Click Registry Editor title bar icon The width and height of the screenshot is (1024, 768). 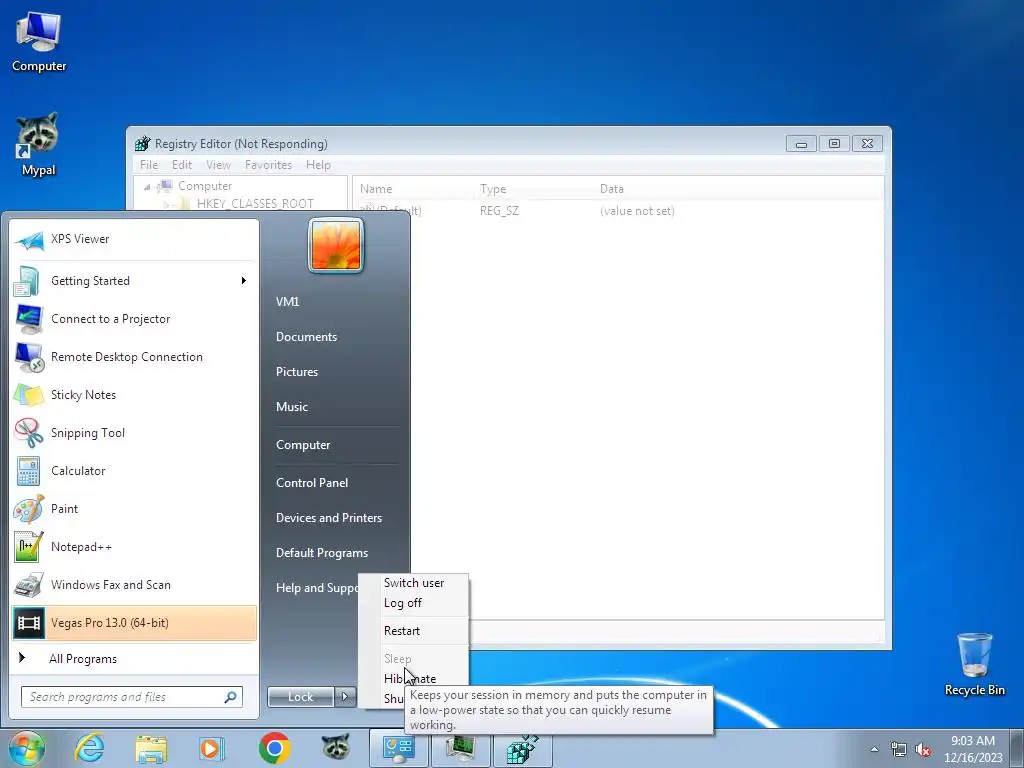(142, 144)
